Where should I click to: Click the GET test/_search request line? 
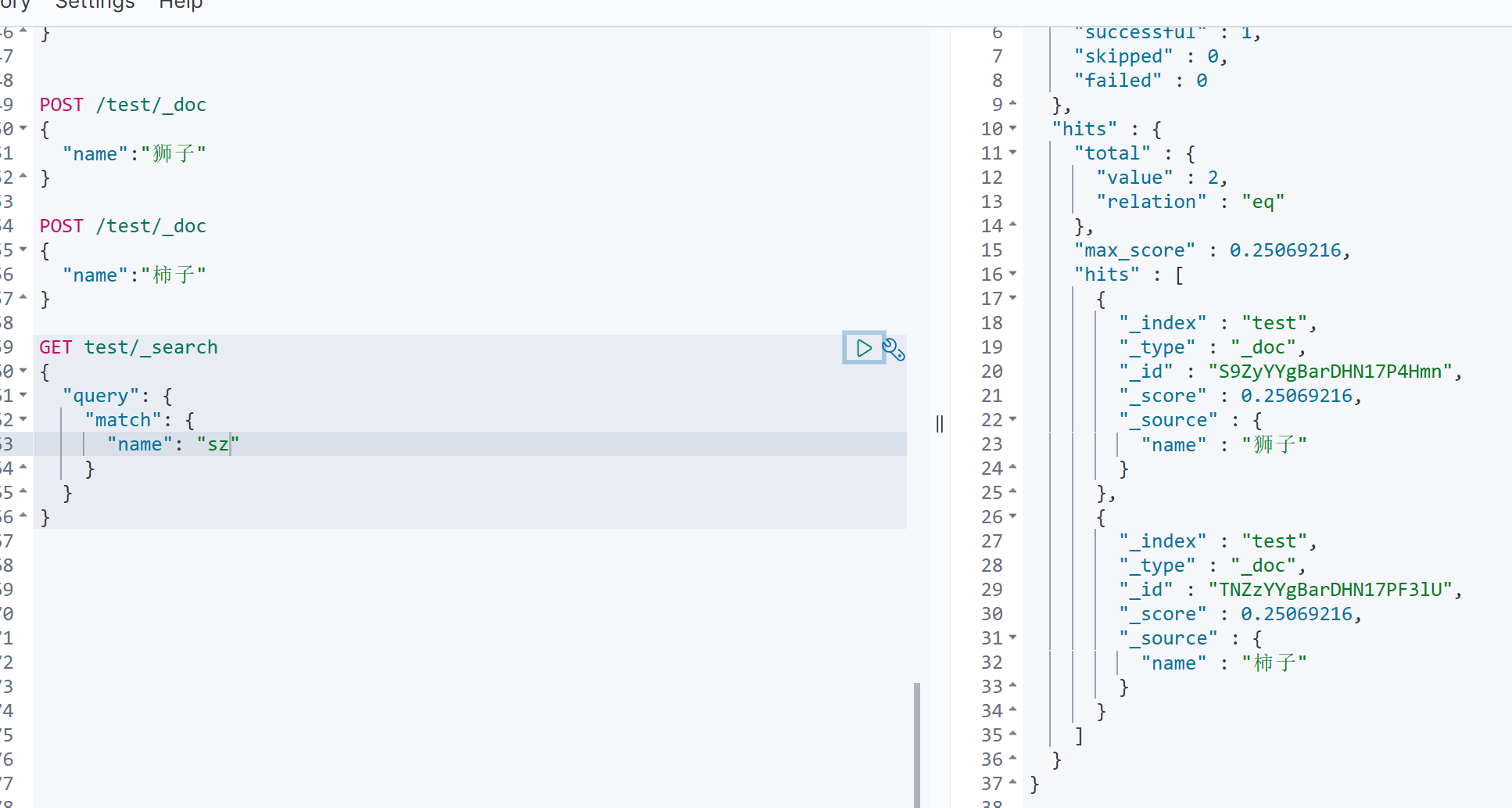pos(129,347)
